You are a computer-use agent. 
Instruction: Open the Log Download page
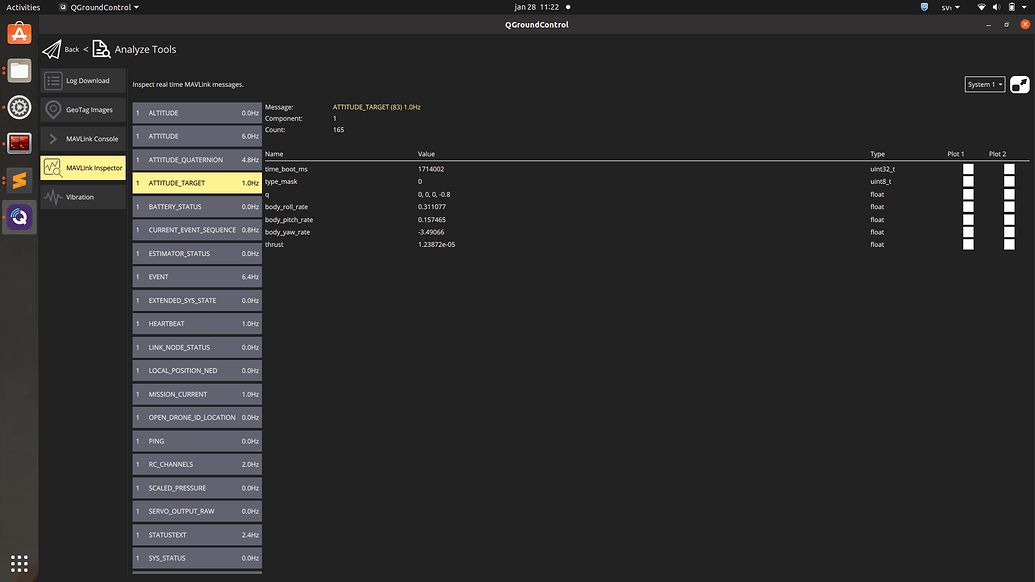pyautogui.click(x=83, y=81)
